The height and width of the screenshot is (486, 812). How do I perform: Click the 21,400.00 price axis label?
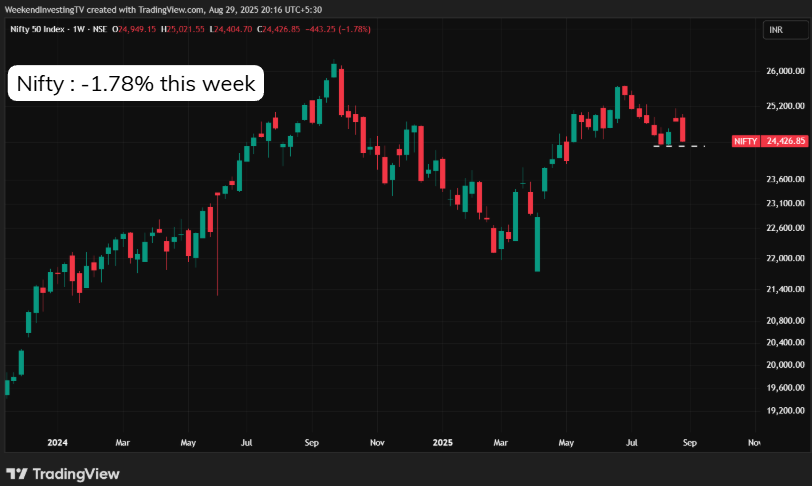click(785, 289)
